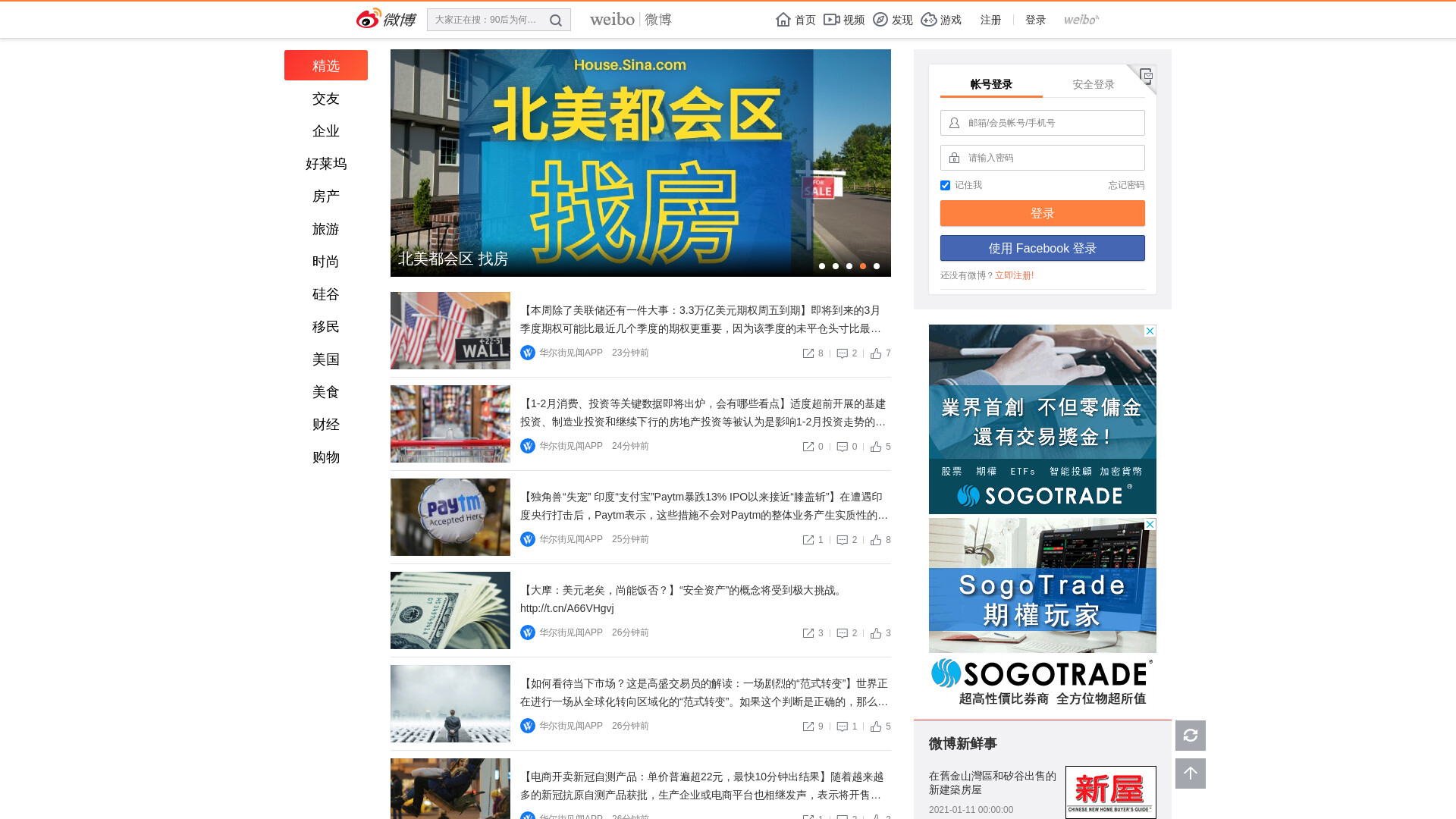Select 硅谷 category in sidebar
The width and height of the screenshot is (1456, 819).
[326, 294]
